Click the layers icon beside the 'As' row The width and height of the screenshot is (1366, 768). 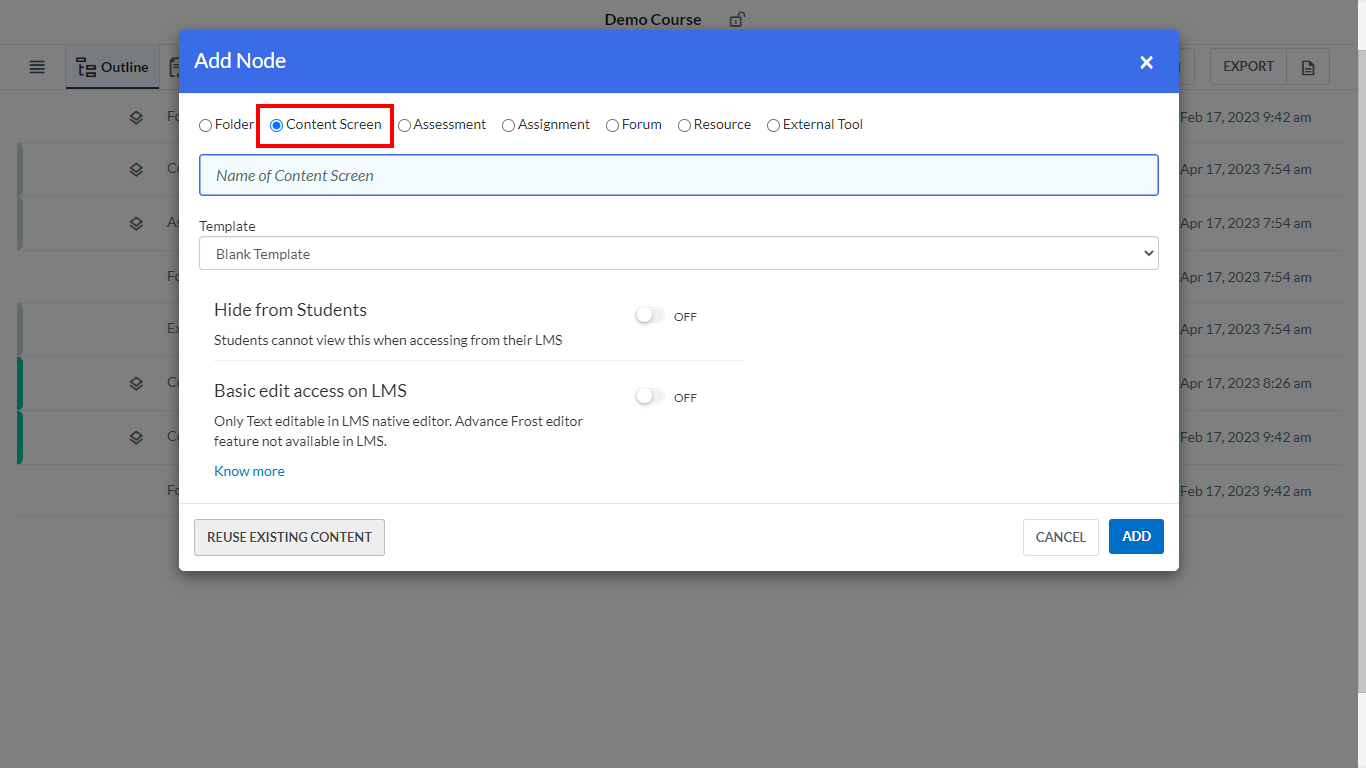point(136,223)
